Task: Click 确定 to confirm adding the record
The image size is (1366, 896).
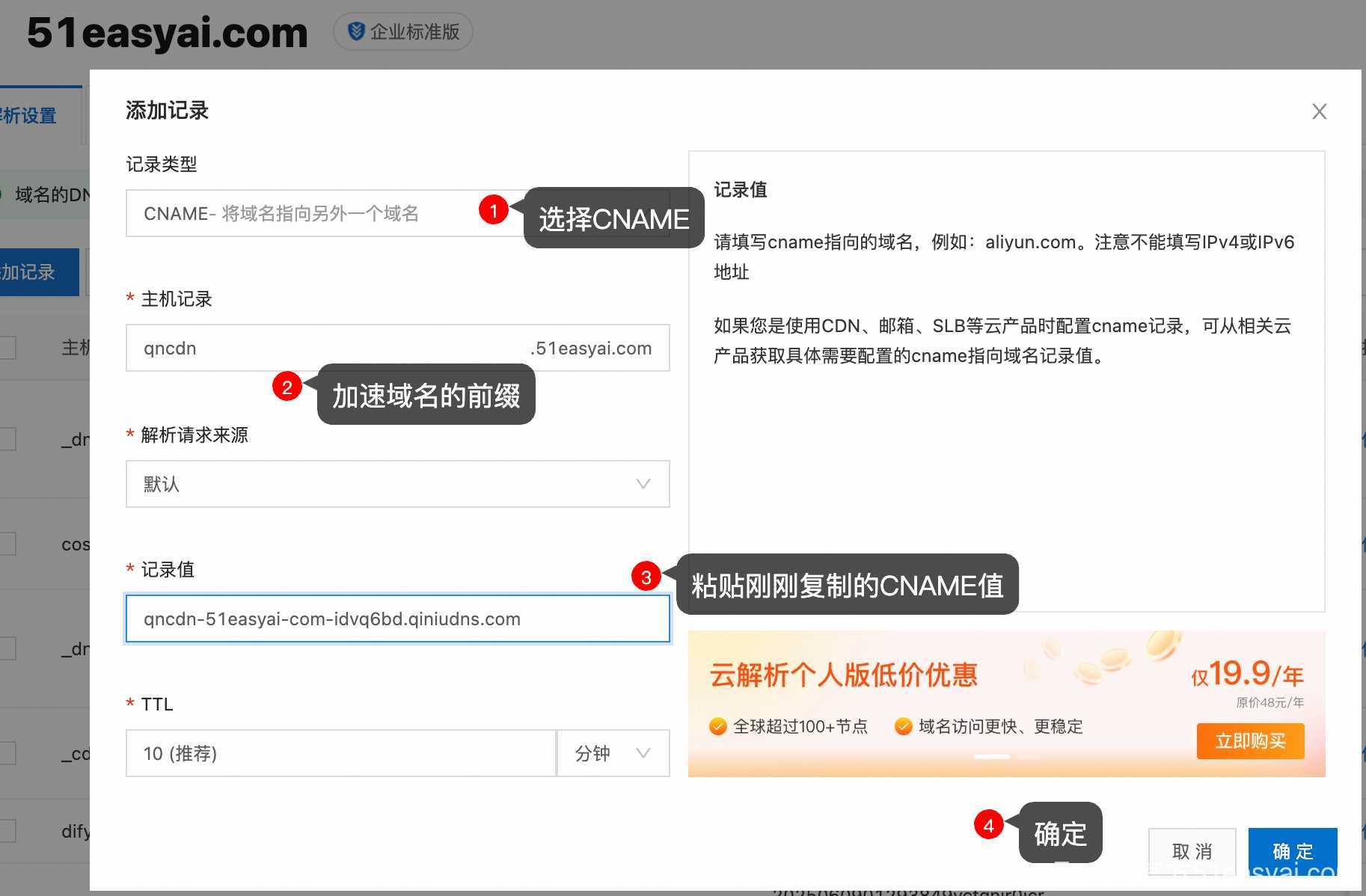Action: (x=1293, y=851)
